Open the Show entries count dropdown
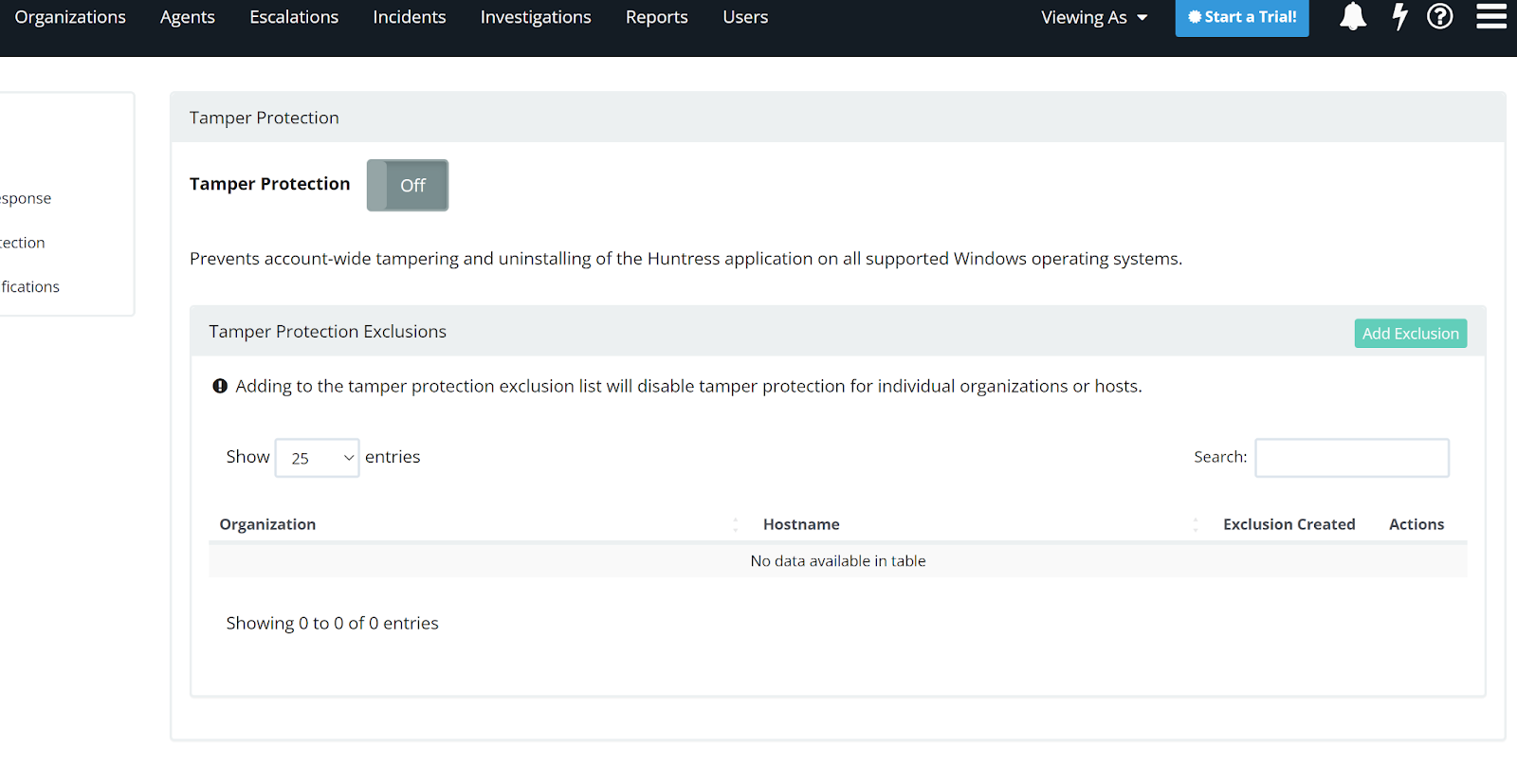This screenshot has width=1517, height=784. tap(317, 458)
